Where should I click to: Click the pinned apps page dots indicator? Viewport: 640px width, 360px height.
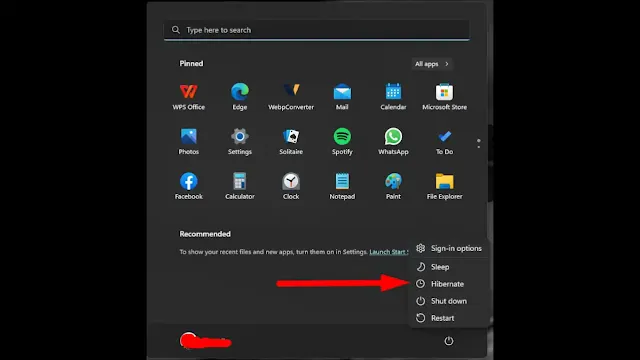(478, 143)
